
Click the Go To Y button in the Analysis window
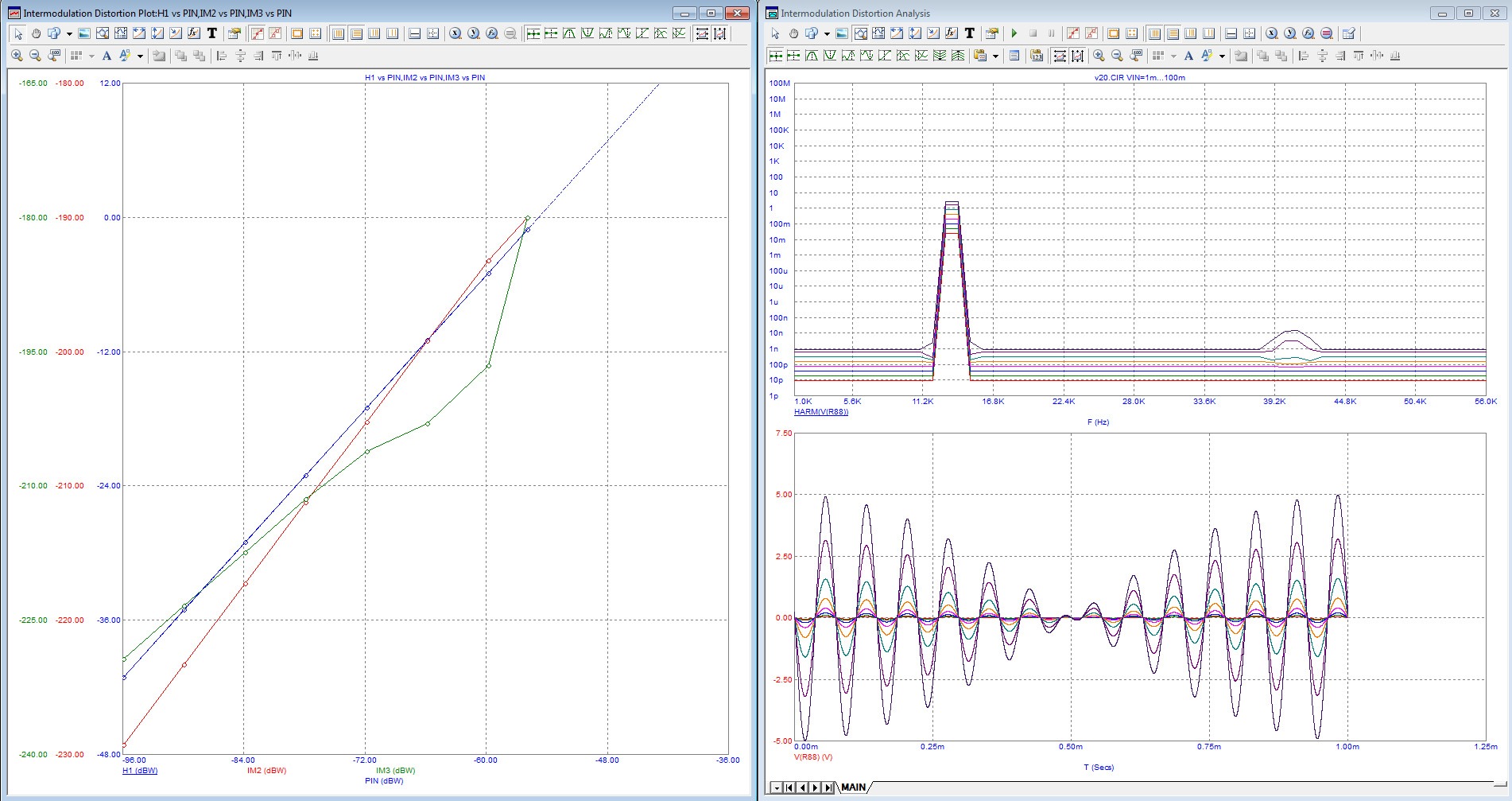pyautogui.click(x=1290, y=33)
